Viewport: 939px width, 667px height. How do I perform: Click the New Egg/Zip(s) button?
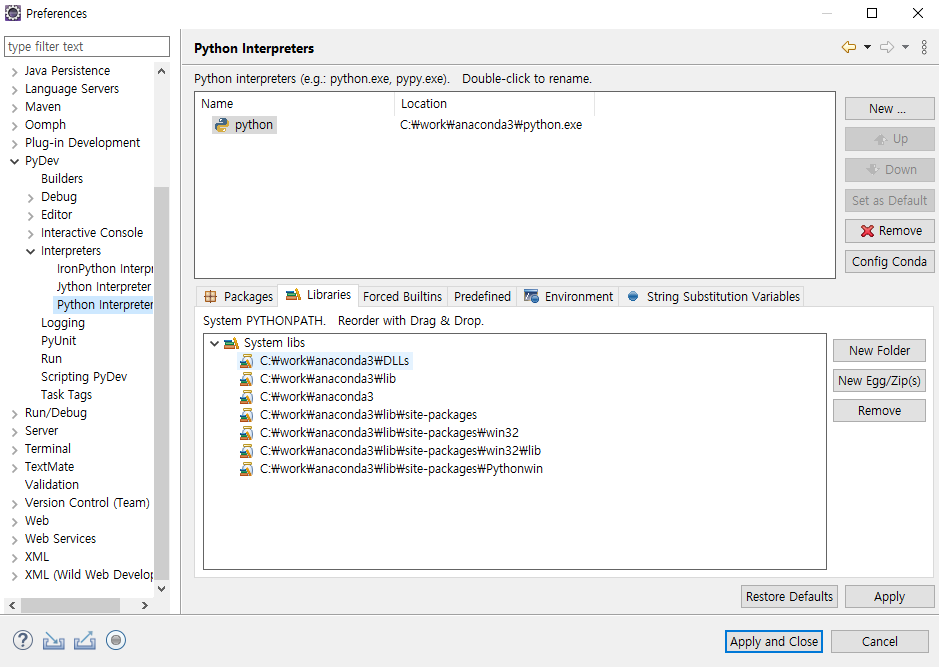coord(879,380)
